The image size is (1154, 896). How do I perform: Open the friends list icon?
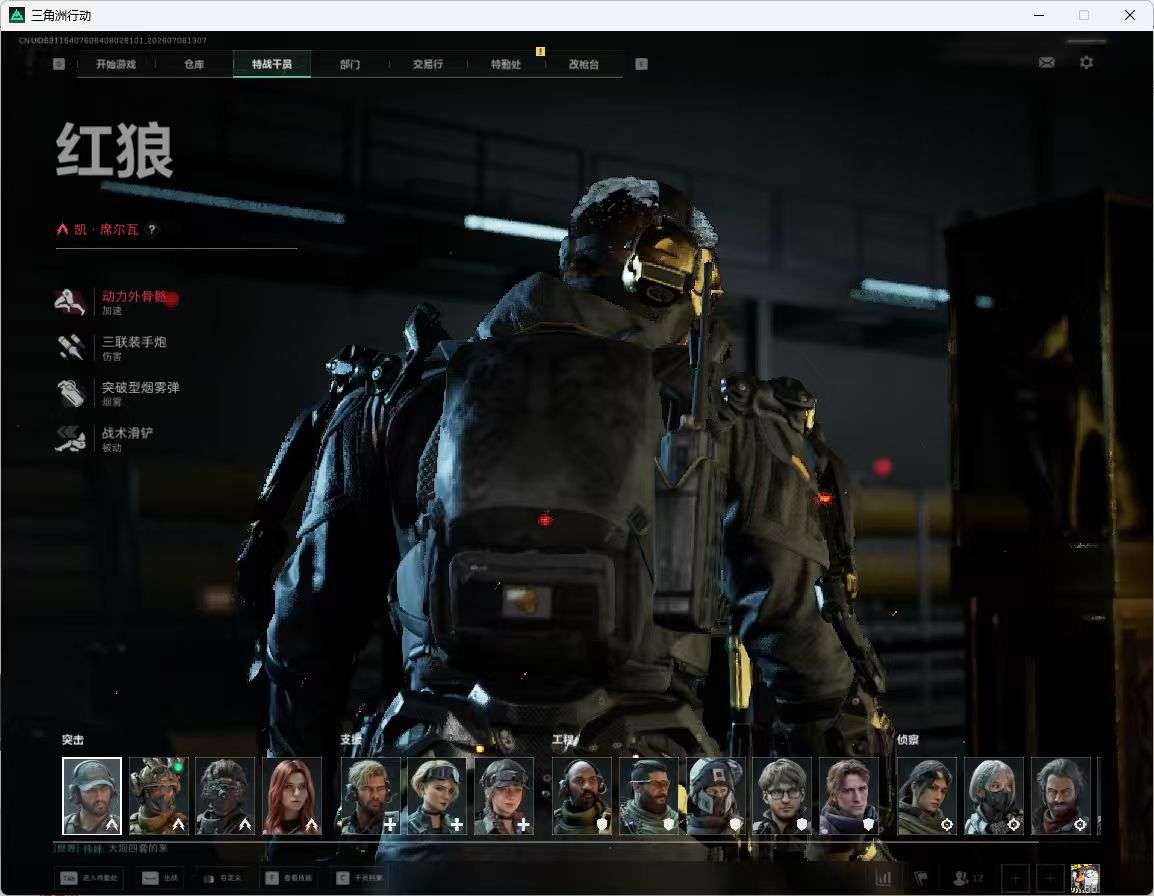[960, 878]
